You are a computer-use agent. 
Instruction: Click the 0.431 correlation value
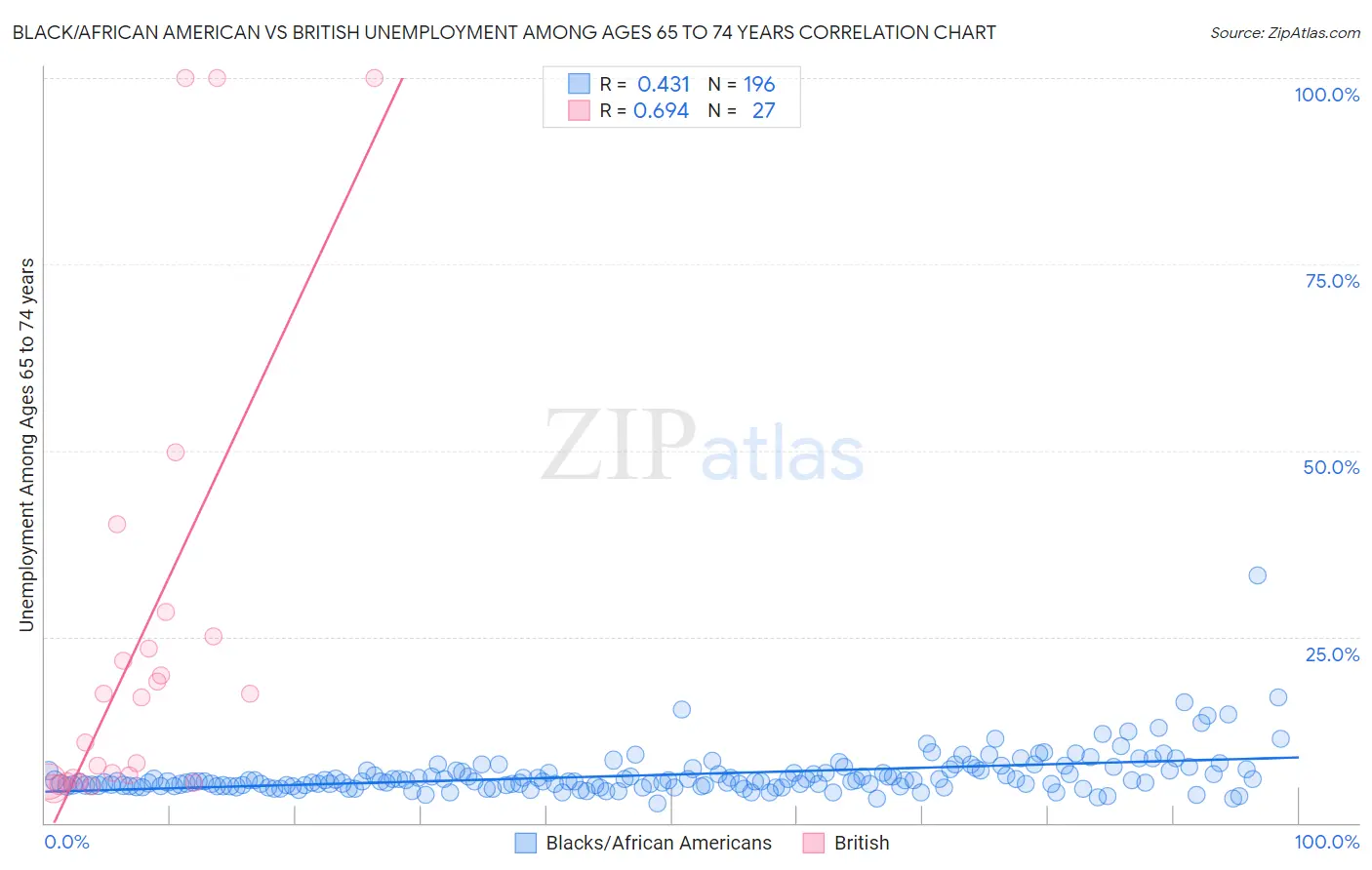tap(664, 84)
